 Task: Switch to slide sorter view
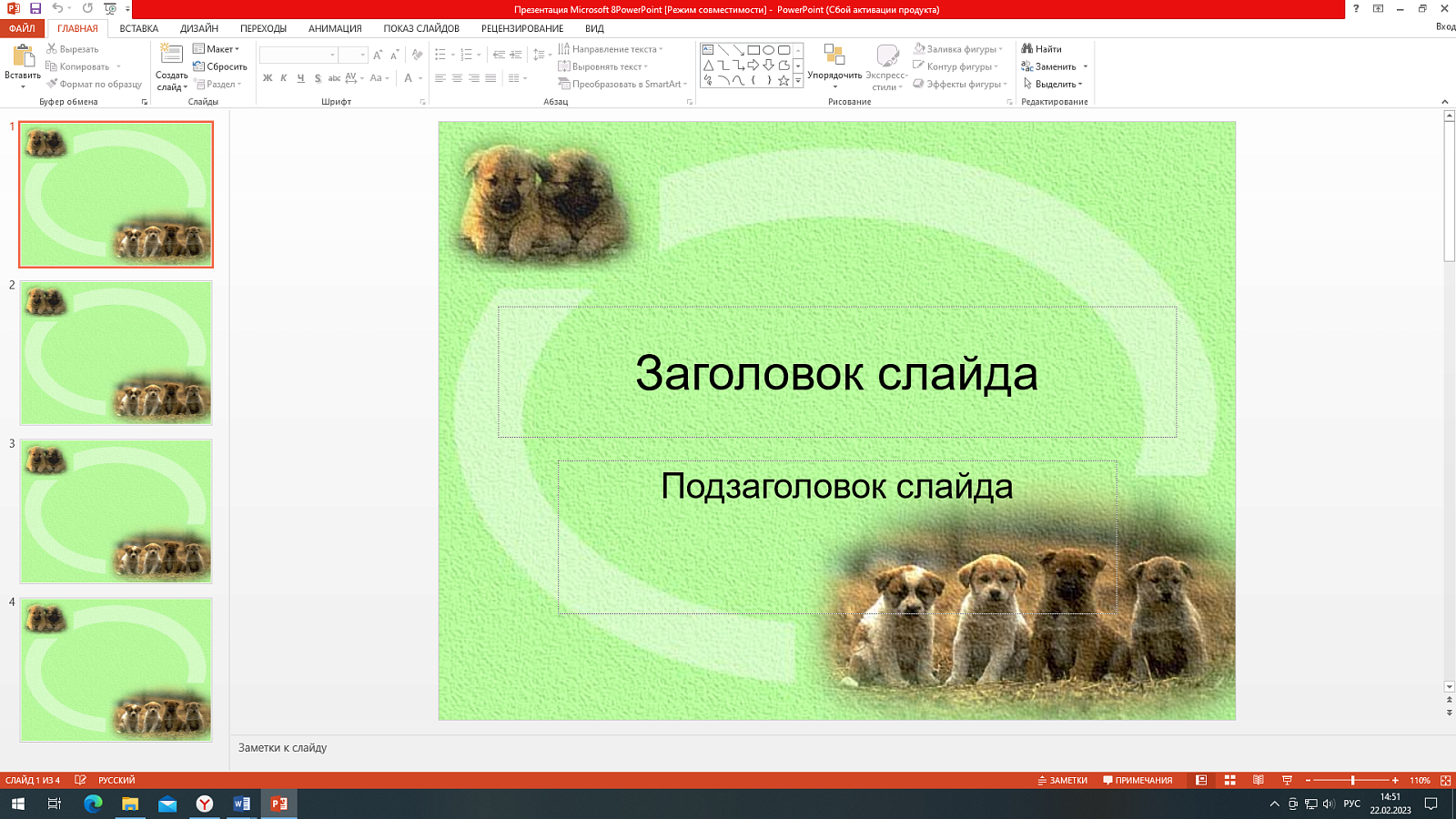(1229, 780)
